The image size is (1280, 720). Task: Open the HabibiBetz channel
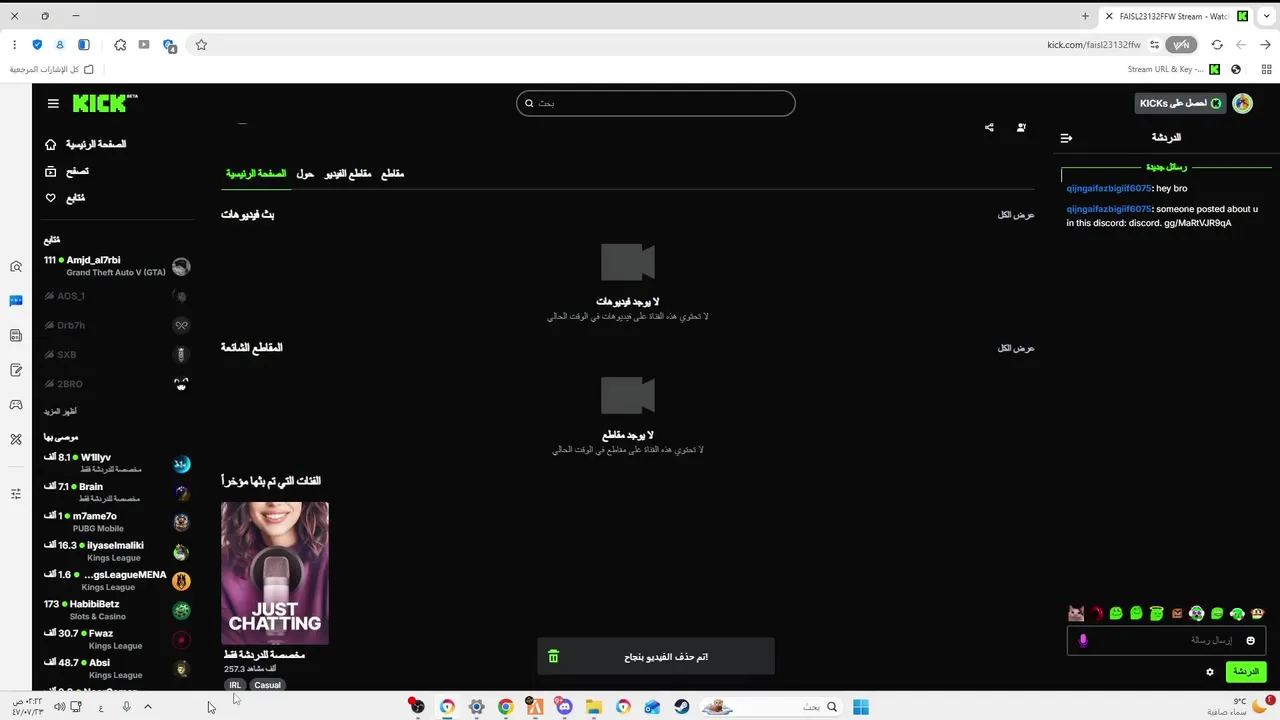(x=116, y=610)
